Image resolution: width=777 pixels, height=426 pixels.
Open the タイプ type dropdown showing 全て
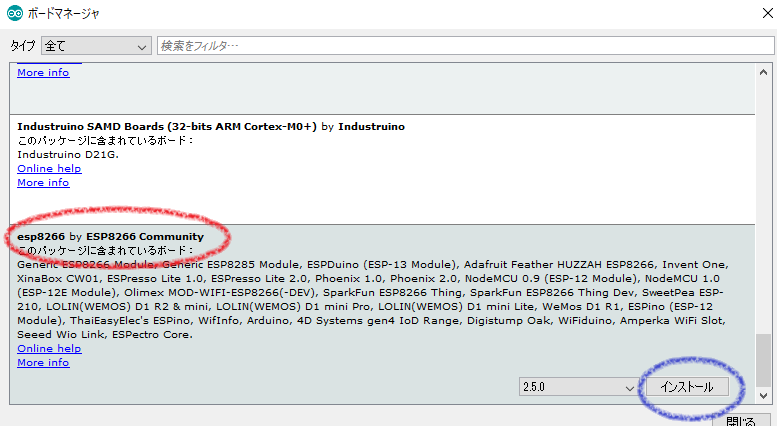point(96,46)
